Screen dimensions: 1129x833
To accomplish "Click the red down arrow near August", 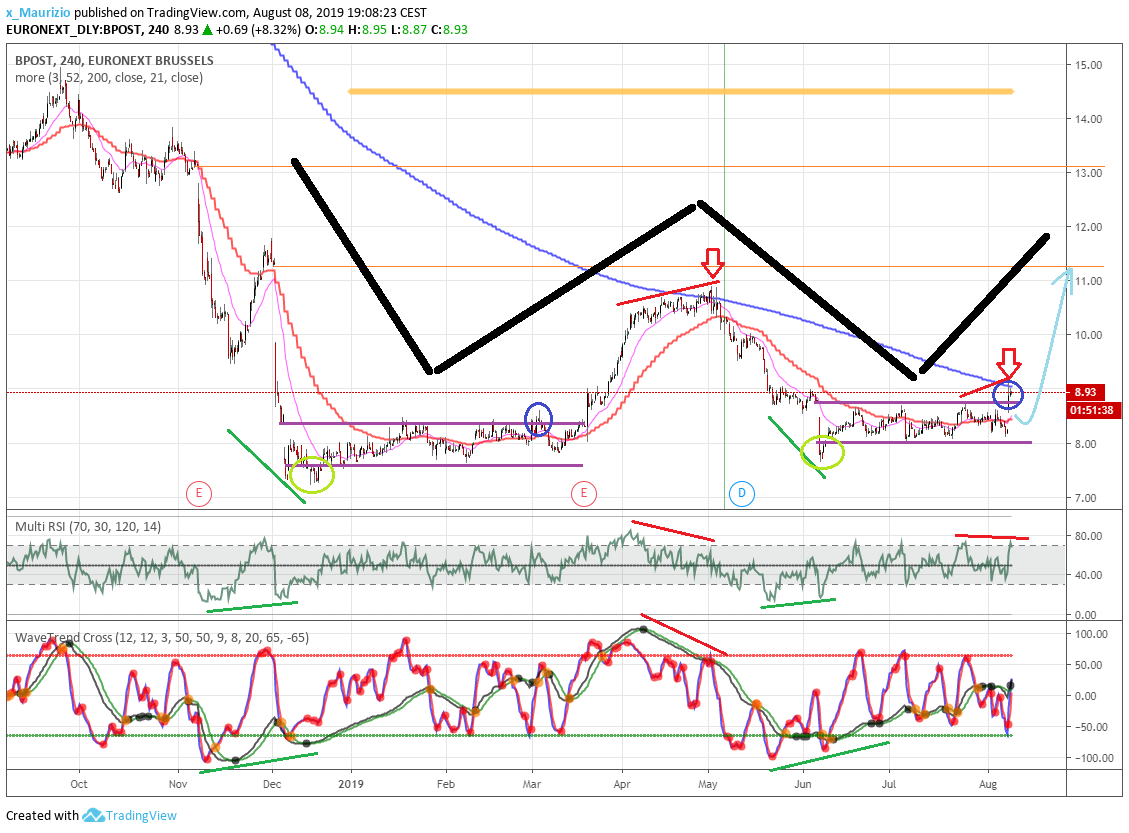I will (1009, 361).
